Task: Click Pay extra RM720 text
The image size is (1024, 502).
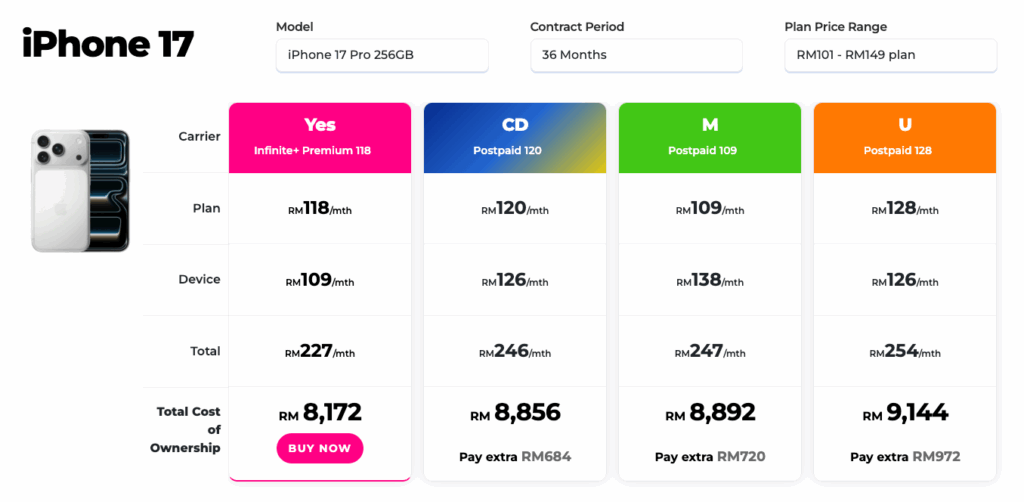Action: pyautogui.click(x=710, y=457)
